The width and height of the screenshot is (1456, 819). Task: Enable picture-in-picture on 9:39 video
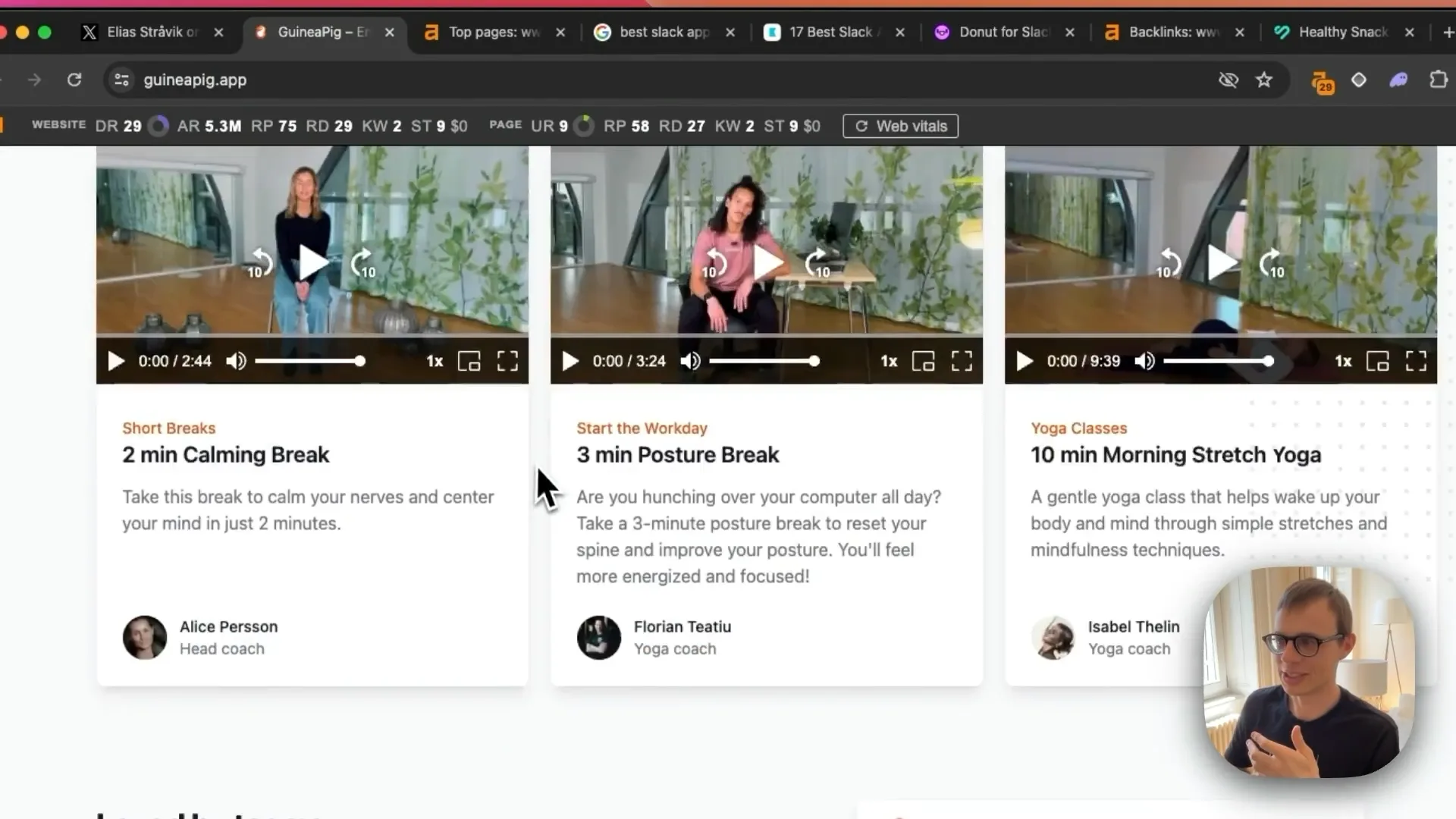1378,361
